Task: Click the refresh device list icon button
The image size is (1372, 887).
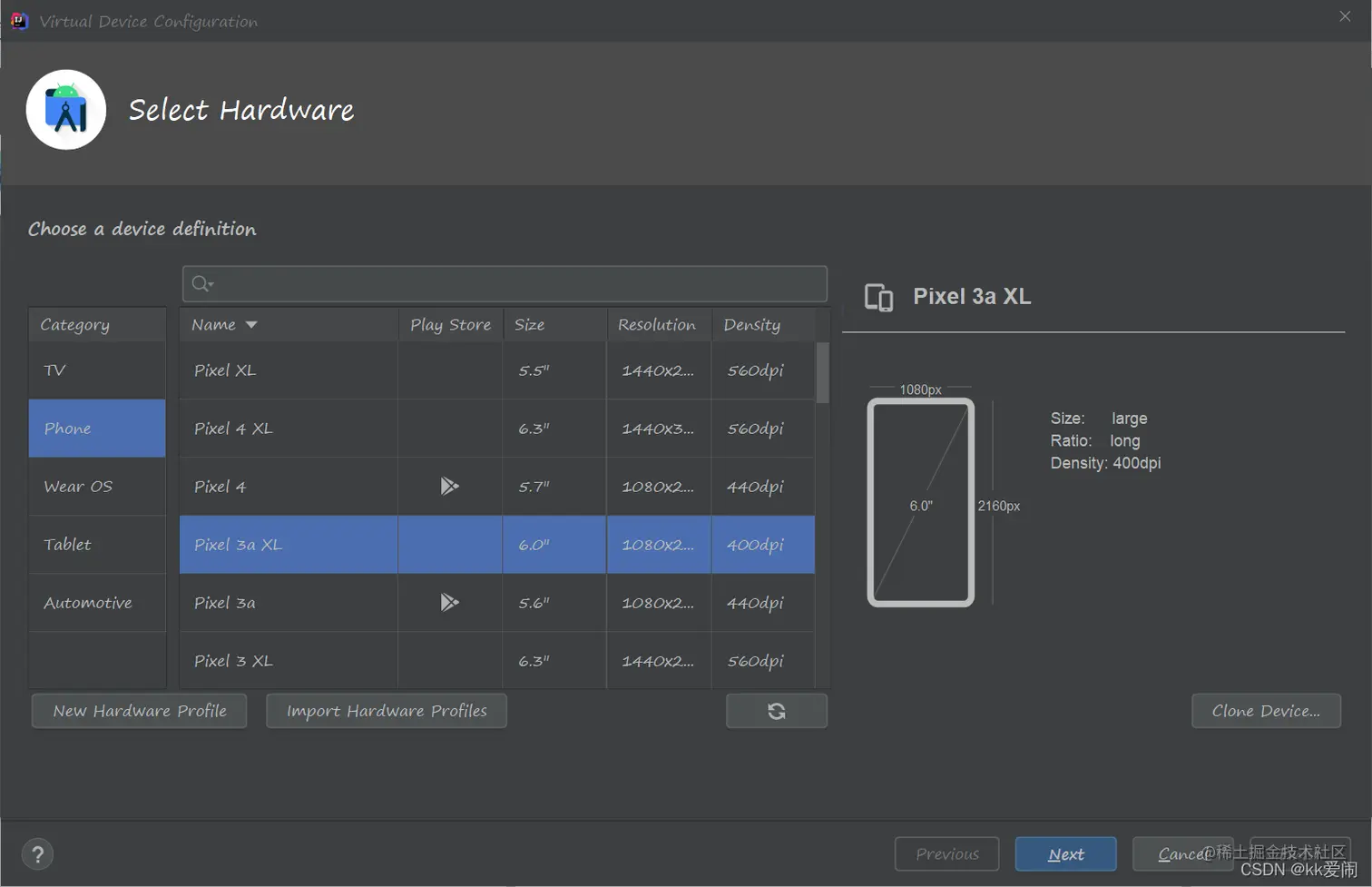Action: [777, 711]
